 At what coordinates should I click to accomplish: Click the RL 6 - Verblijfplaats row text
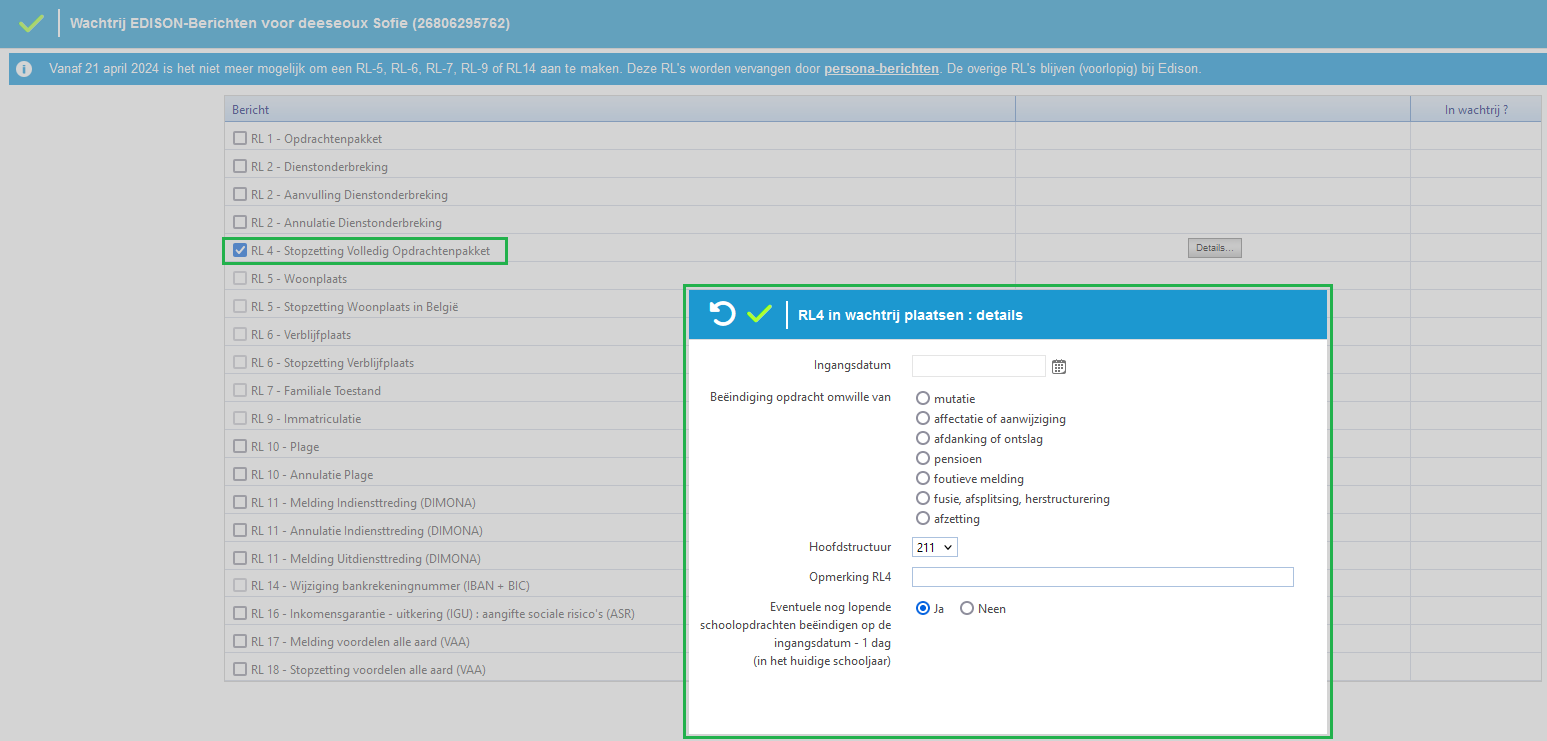pos(301,335)
